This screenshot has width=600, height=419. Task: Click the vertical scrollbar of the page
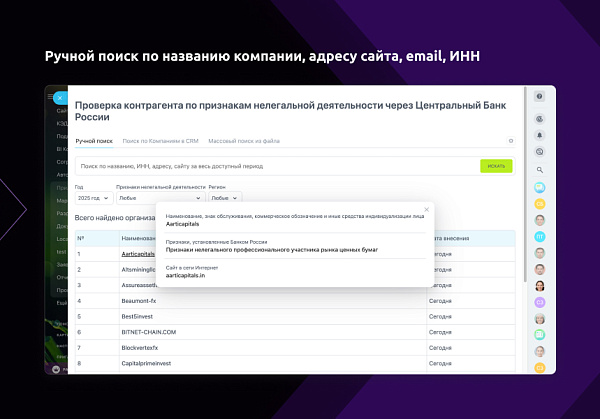point(525,186)
